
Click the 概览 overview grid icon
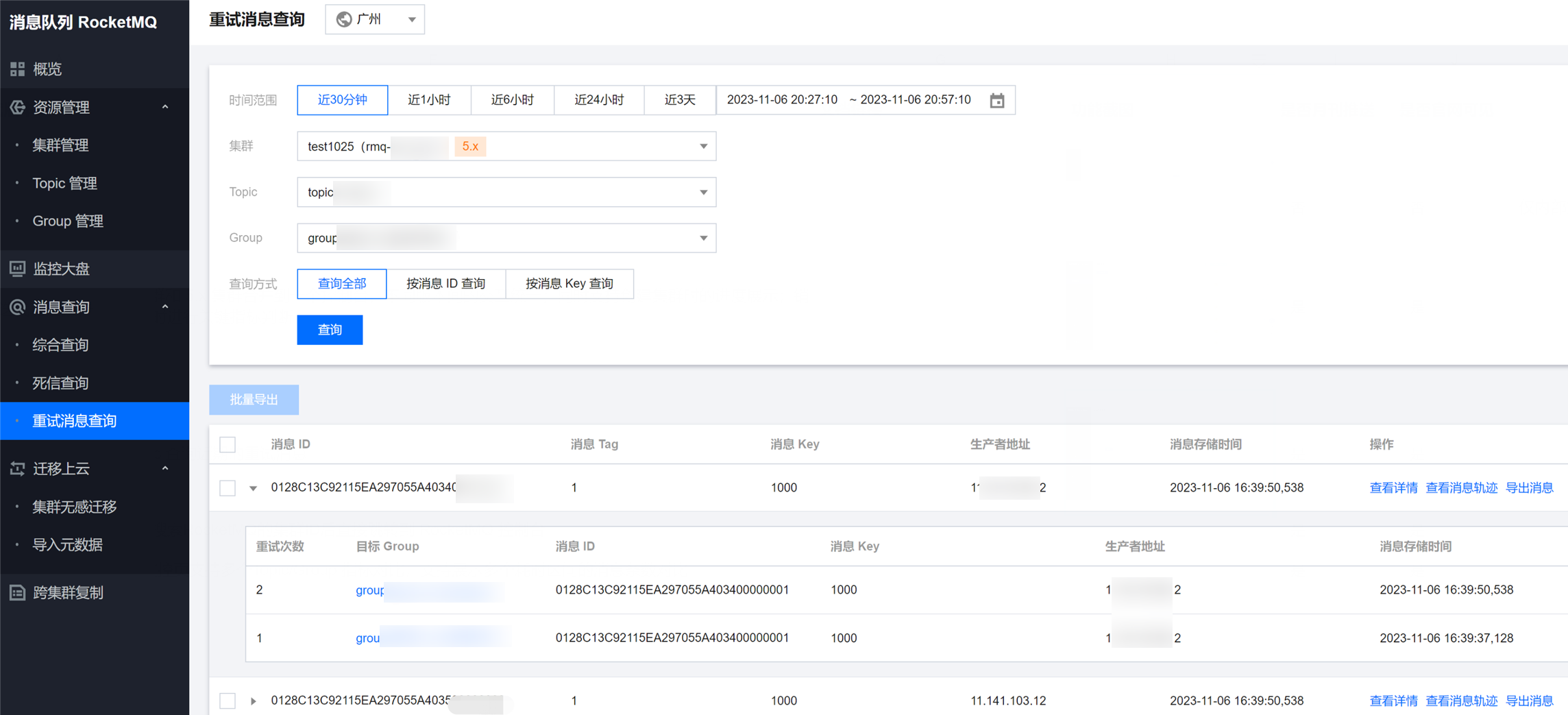(17, 69)
